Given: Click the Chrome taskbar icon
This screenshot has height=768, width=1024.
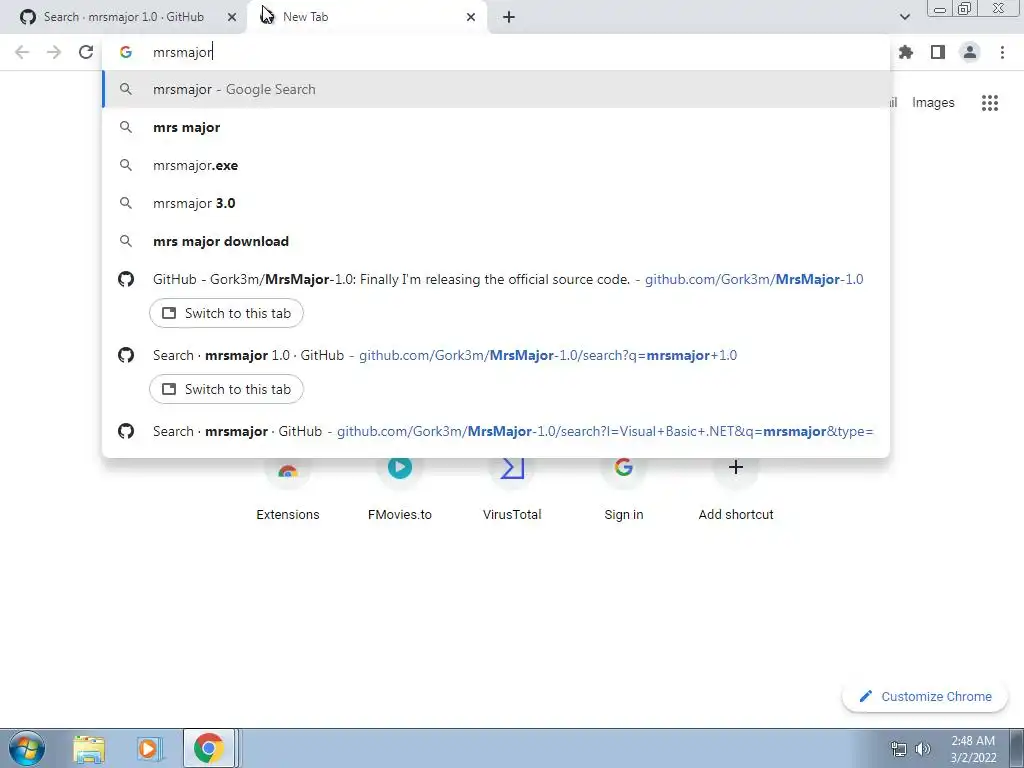Looking at the screenshot, I should pyautogui.click(x=208, y=748).
